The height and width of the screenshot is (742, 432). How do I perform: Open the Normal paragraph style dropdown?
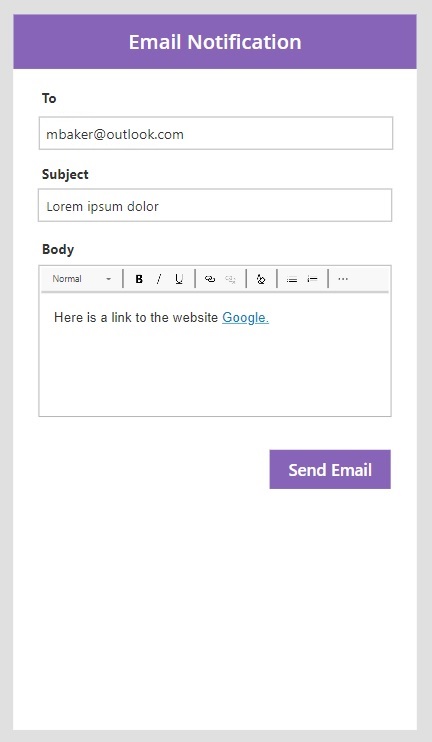(x=81, y=279)
